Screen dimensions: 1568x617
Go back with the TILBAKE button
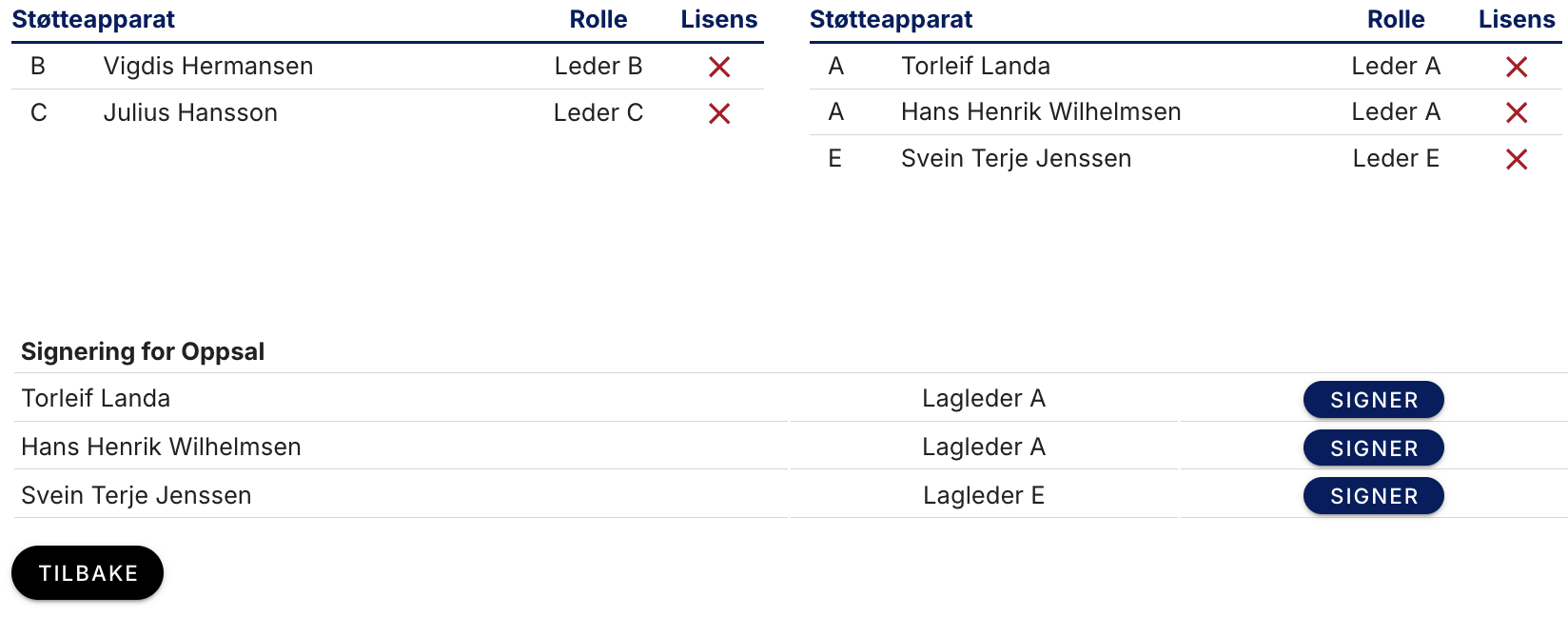pyautogui.click(x=88, y=573)
